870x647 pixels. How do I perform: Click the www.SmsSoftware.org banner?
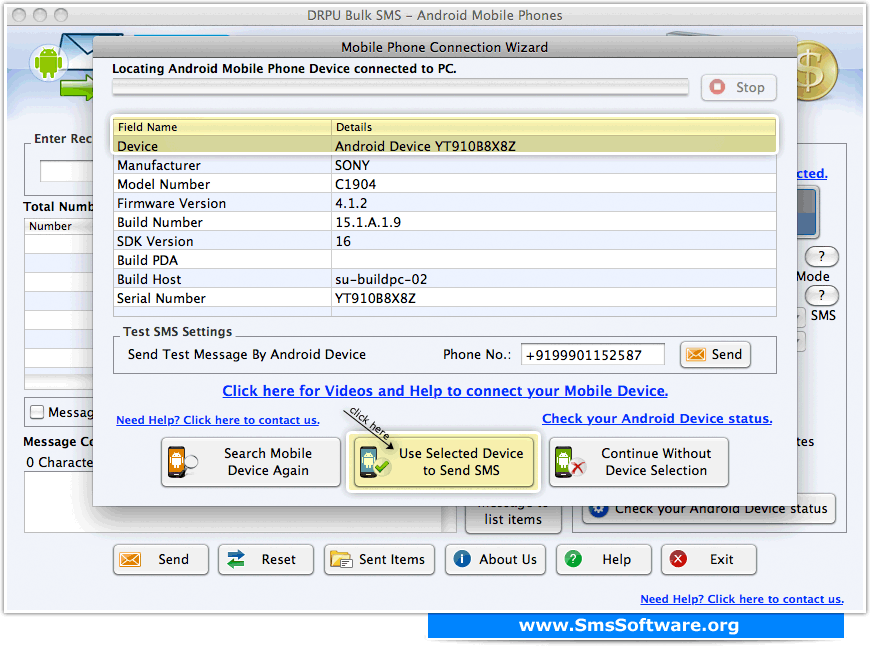(636, 625)
